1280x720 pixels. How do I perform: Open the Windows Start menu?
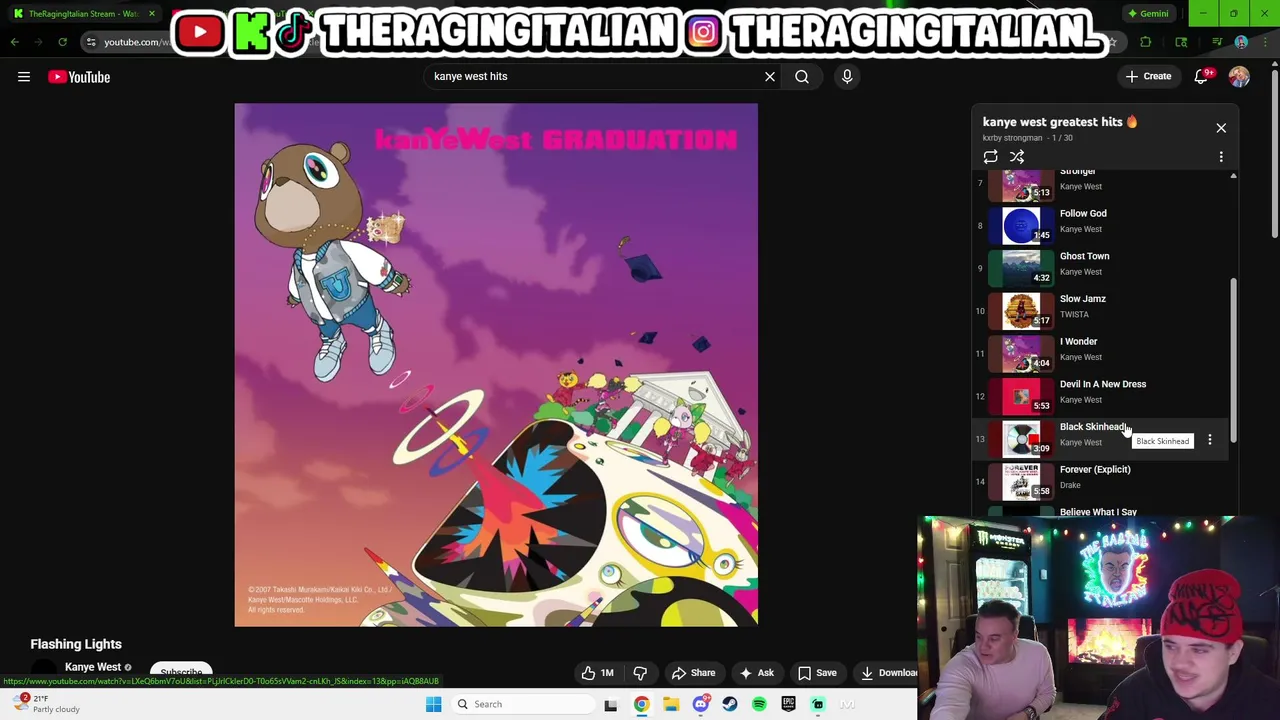[x=433, y=704]
